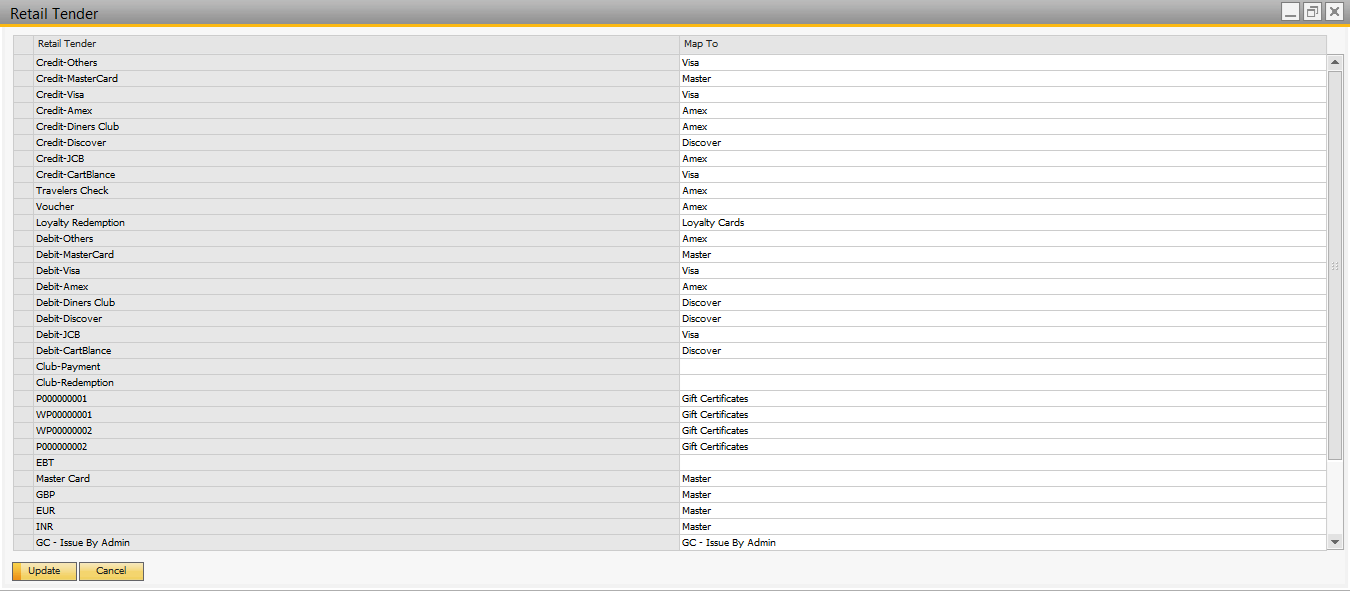Viewport: 1350px width, 591px height.
Task: Click the vertical scrollbar thumb
Action: click(x=1335, y=265)
